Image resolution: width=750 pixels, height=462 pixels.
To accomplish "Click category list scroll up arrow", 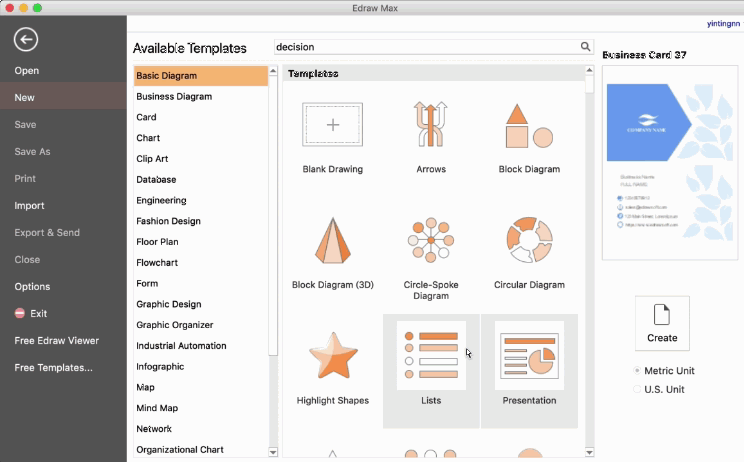I will 273,71.
